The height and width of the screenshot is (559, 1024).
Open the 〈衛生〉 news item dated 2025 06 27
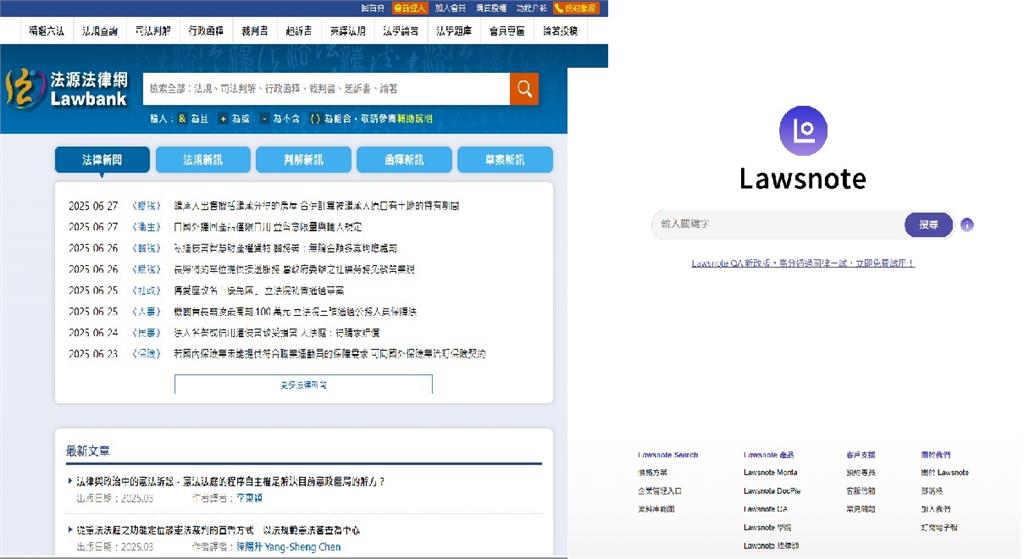point(268,227)
